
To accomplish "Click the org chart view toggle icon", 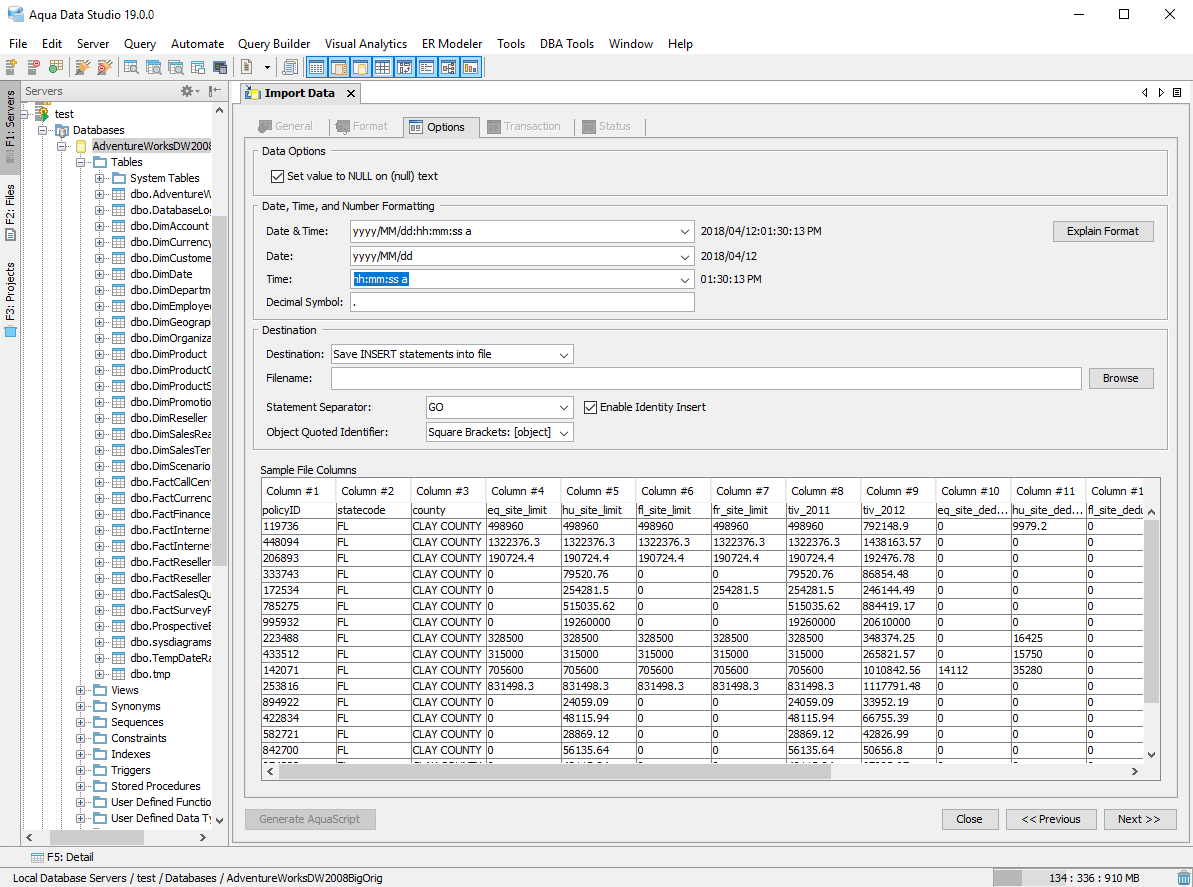I will (448, 68).
